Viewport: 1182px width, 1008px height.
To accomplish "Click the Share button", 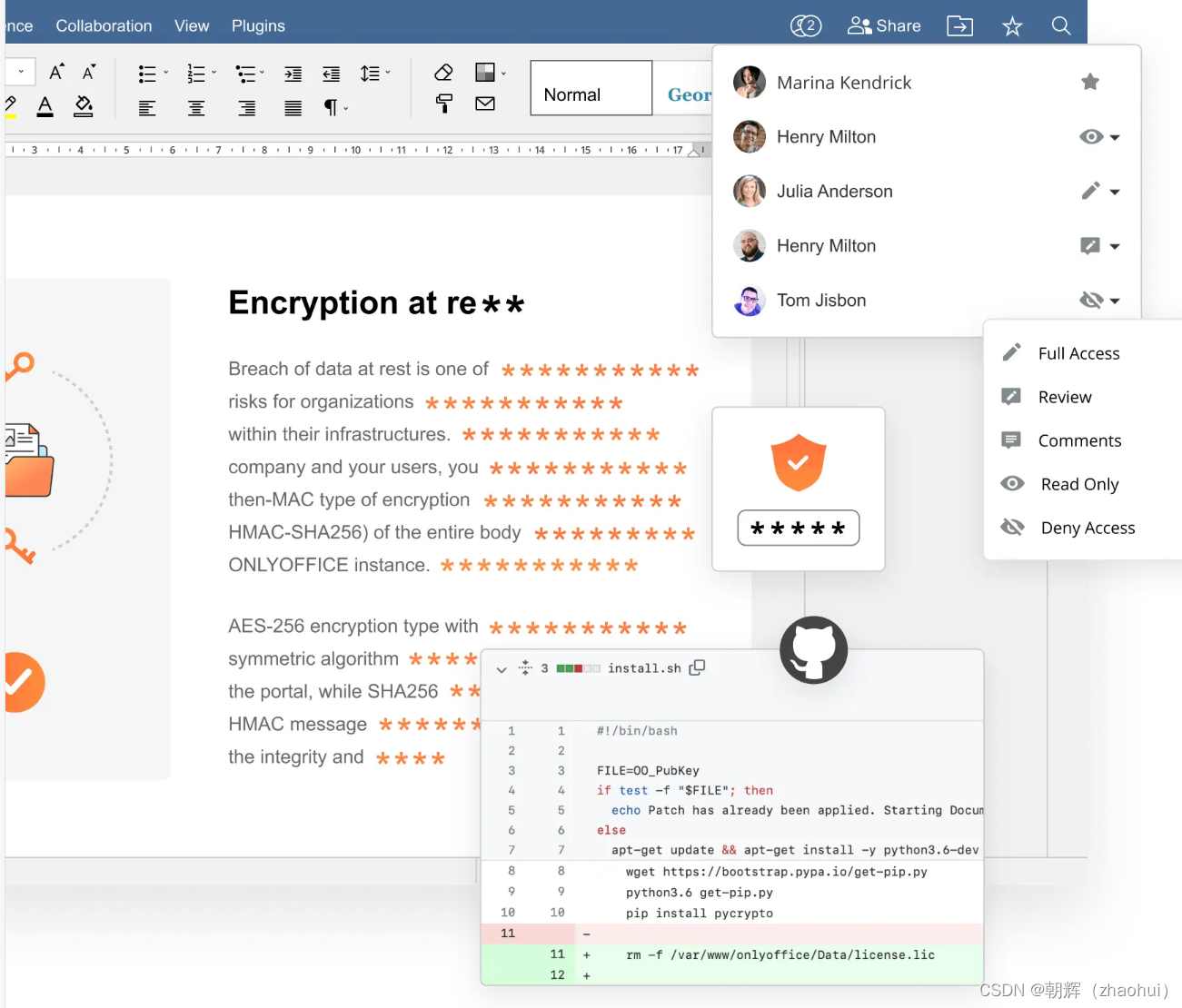I will click(884, 25).
